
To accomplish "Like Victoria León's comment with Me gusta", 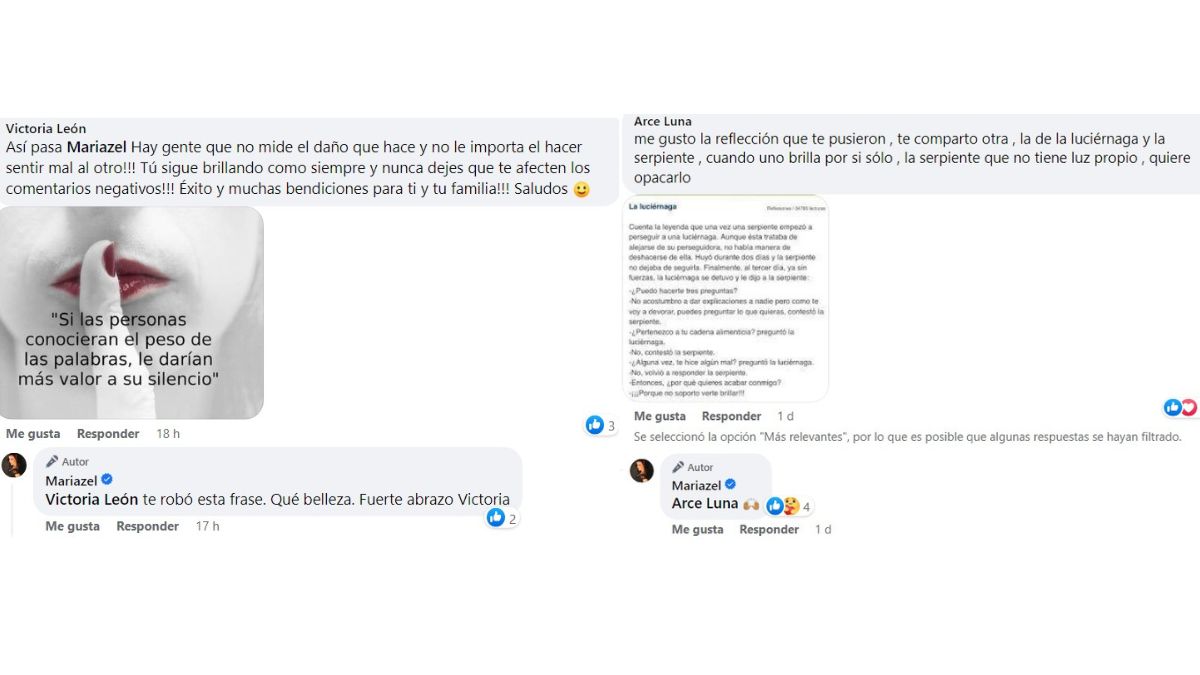I will [x=33, y=434].
